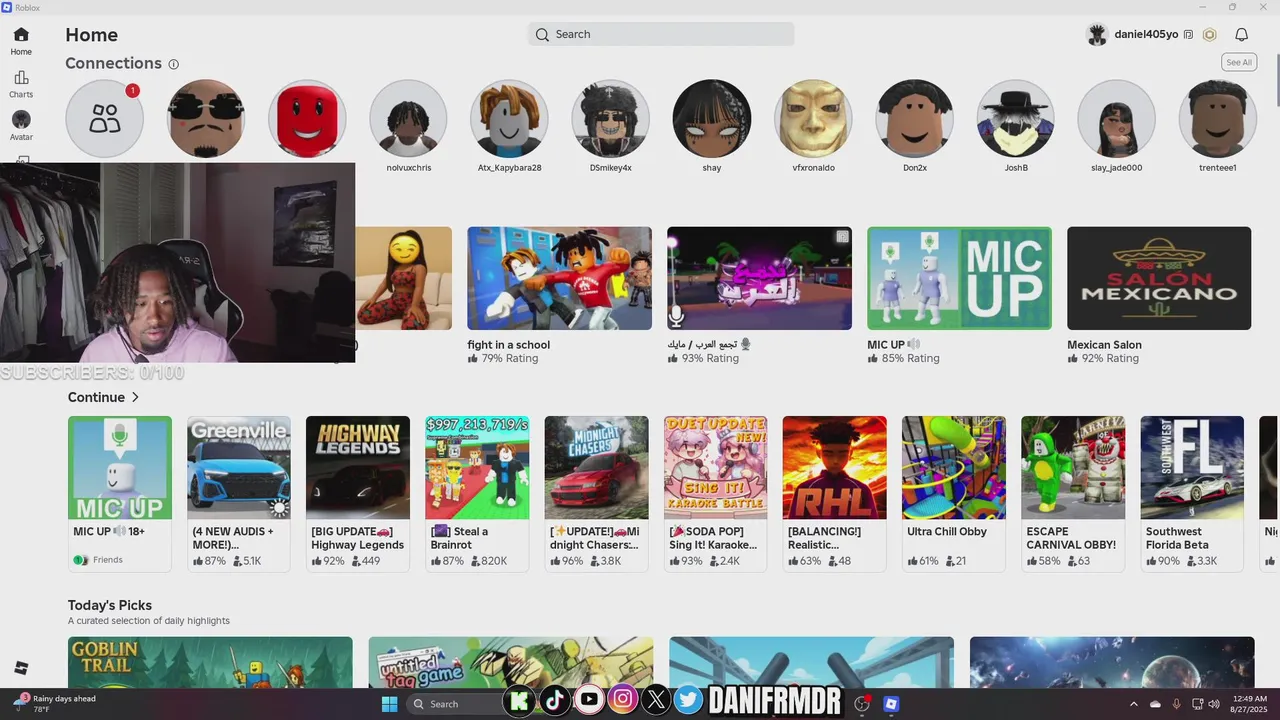This screenshot has width=1280, height=720.
Task: Open shay profile avatar
Action: [x=711, y=119]
